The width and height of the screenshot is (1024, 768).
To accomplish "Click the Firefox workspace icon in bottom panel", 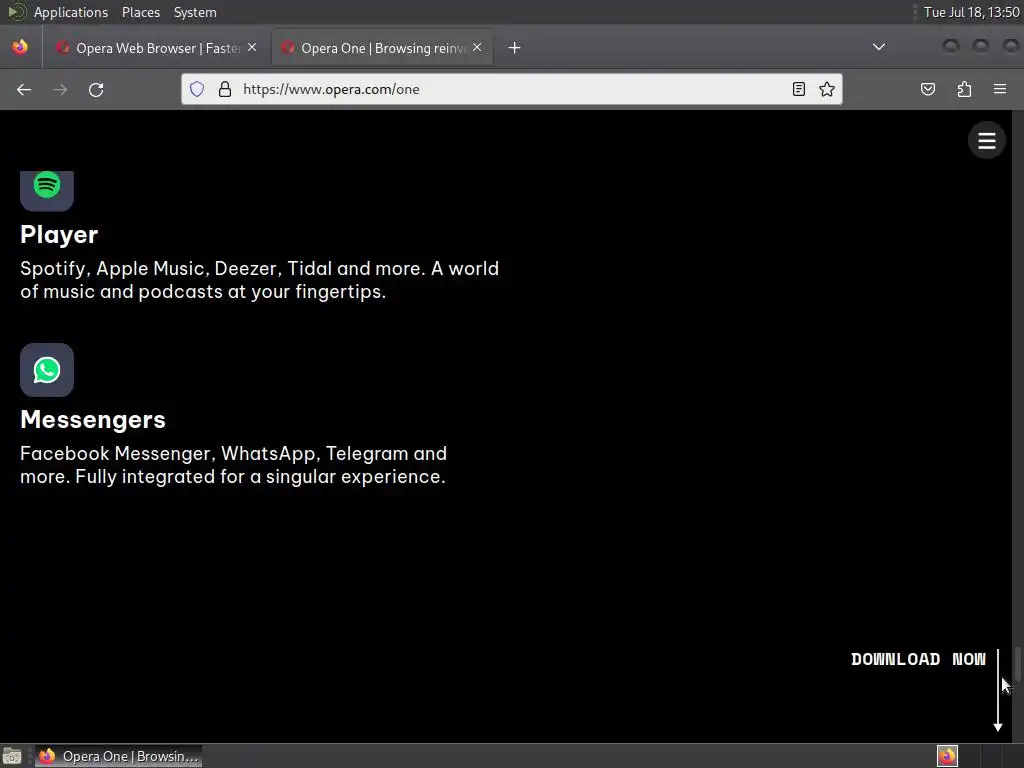I will 947,756.
